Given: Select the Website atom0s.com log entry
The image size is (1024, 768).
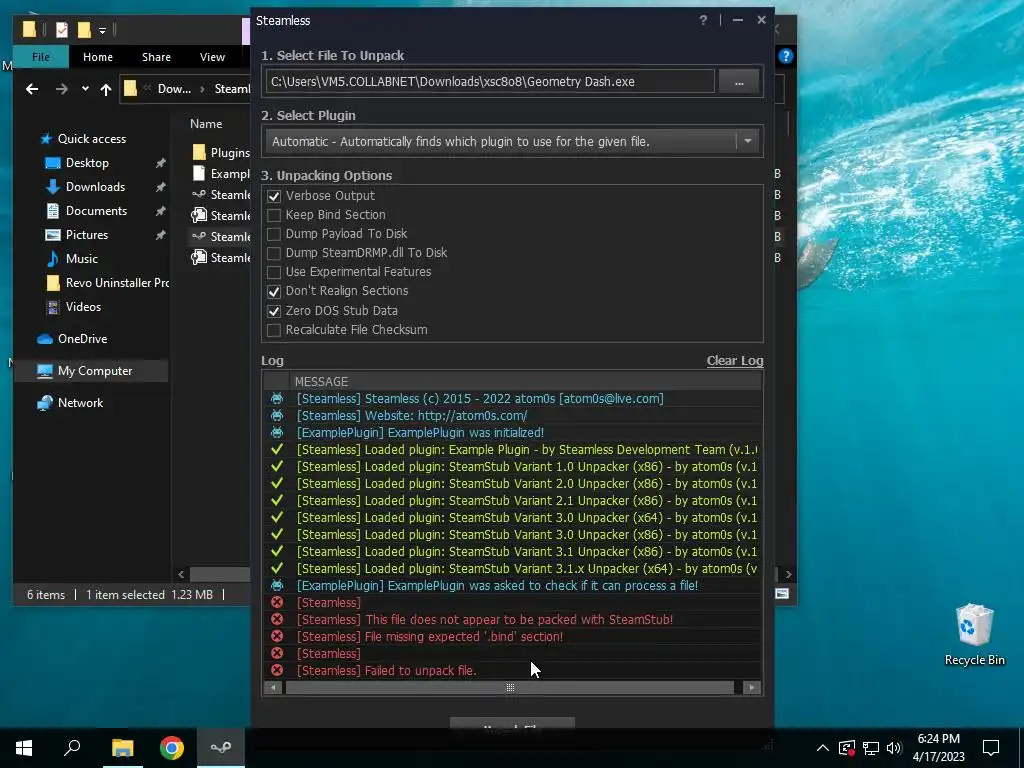Looking at the screenshot, I should coord(512,415).
